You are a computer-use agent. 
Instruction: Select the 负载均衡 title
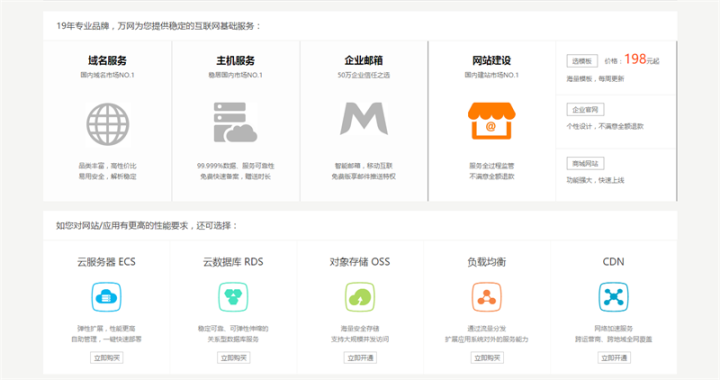pyautogui.click(x=487, y=262)
